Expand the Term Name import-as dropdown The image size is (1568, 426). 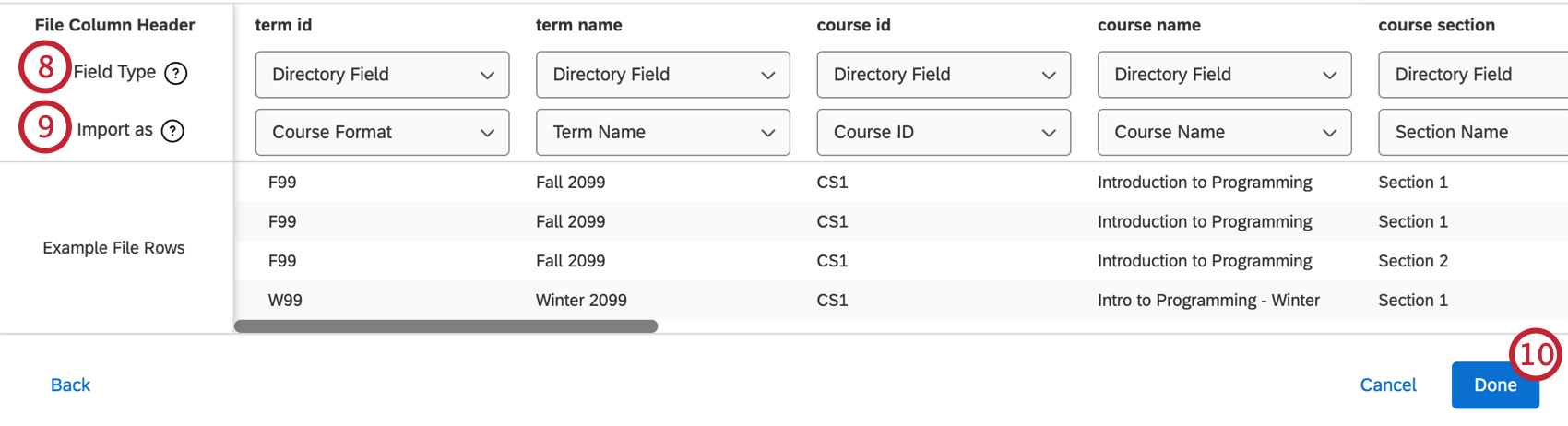[662, 133]
